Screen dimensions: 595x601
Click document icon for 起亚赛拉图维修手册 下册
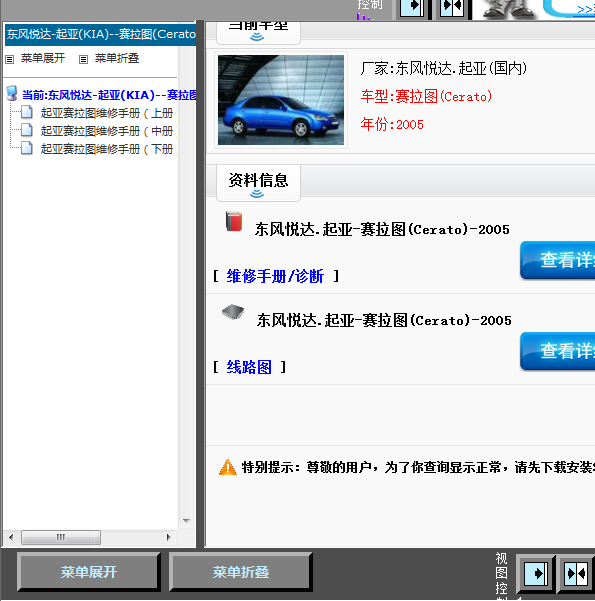(x=26, y=148)
